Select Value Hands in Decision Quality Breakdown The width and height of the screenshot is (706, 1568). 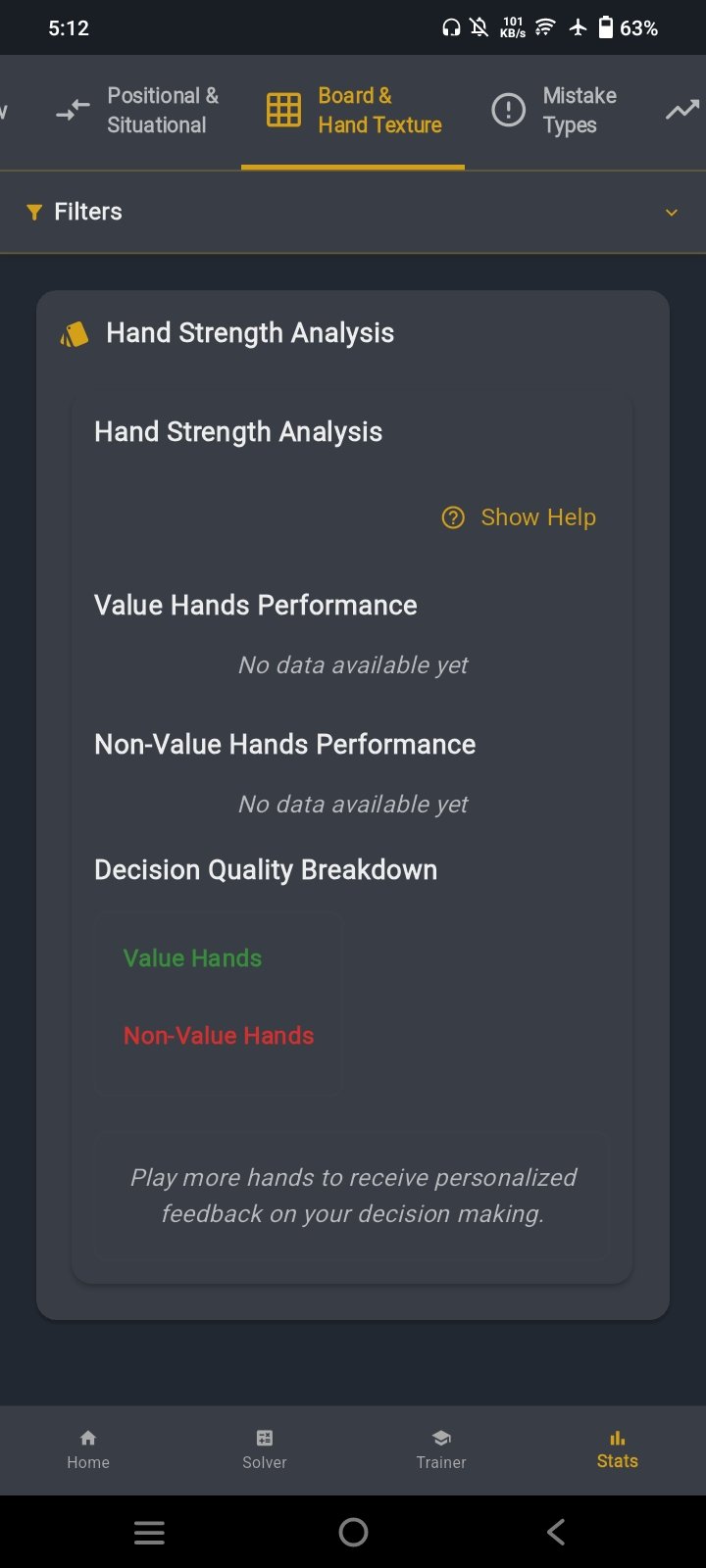pos(192,958)
